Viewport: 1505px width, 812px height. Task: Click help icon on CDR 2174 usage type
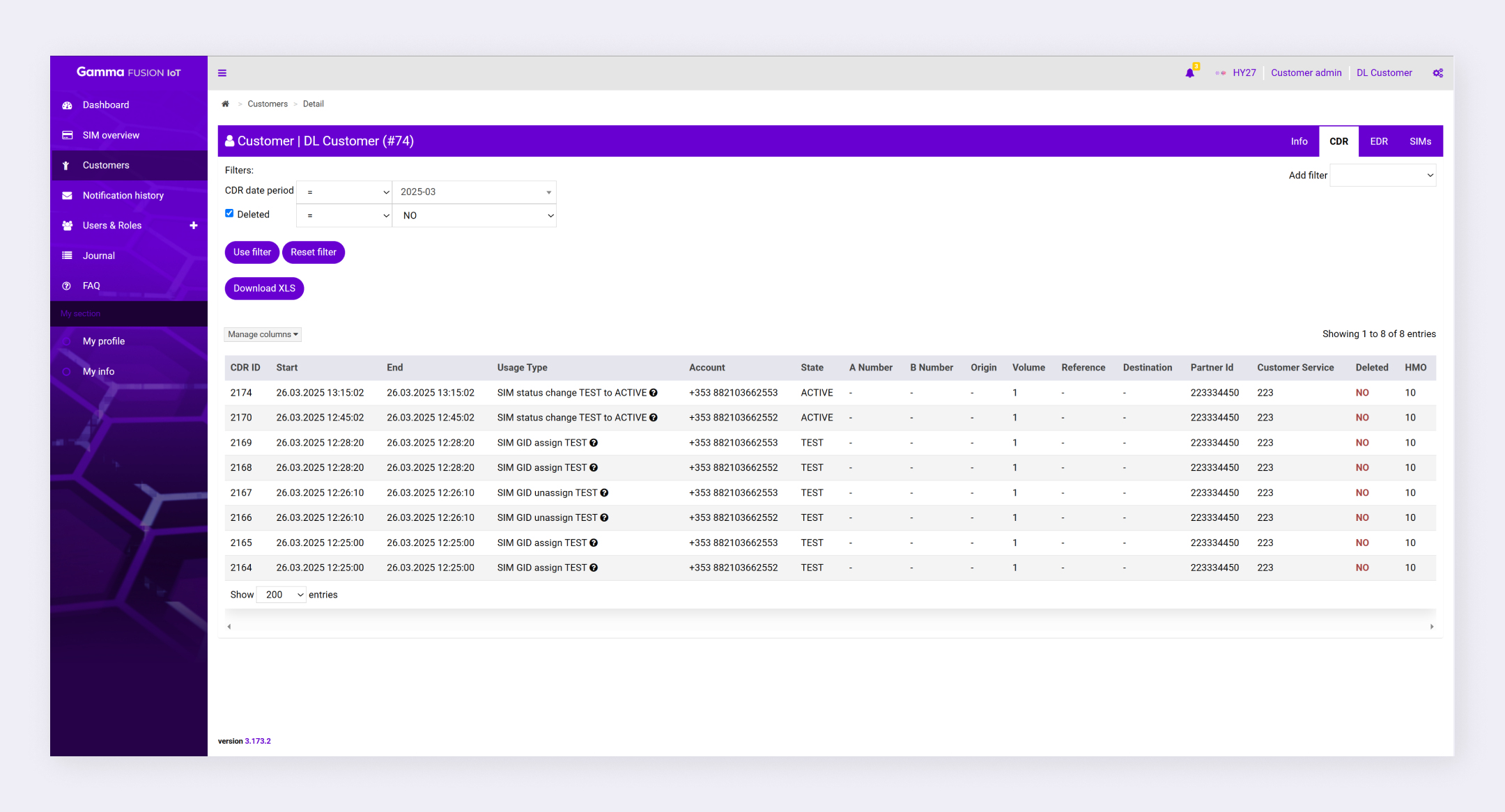(x=654, y=393)
